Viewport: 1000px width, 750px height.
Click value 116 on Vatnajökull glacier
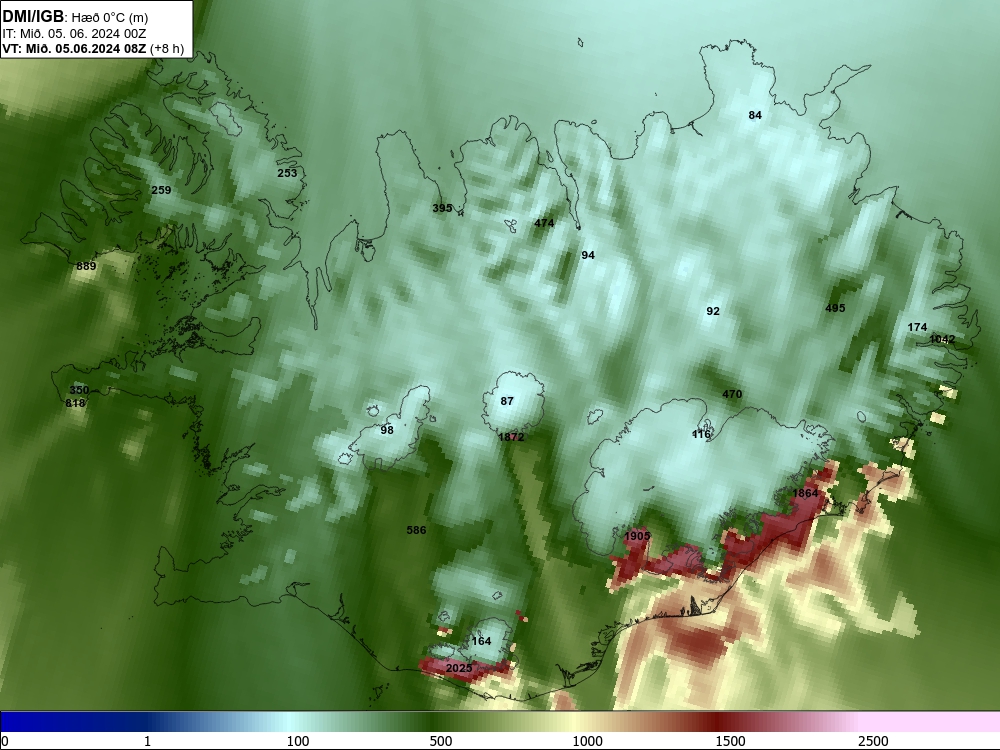[x=701, y=434]
